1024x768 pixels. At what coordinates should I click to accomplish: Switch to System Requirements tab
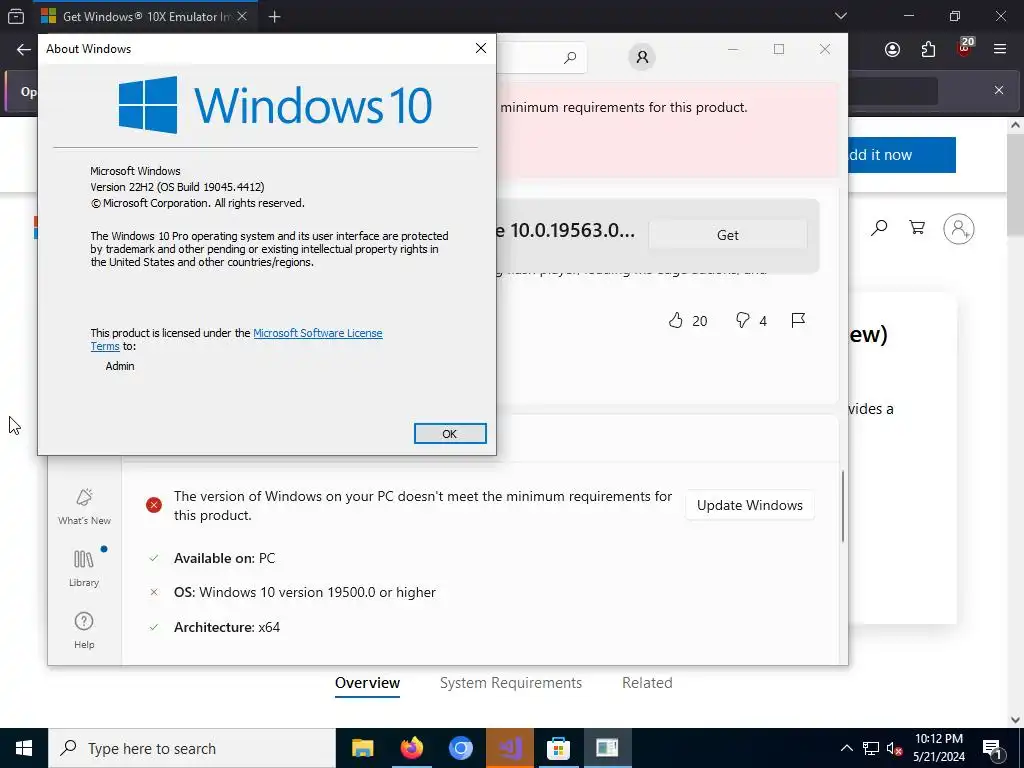[x=511, y=683]
